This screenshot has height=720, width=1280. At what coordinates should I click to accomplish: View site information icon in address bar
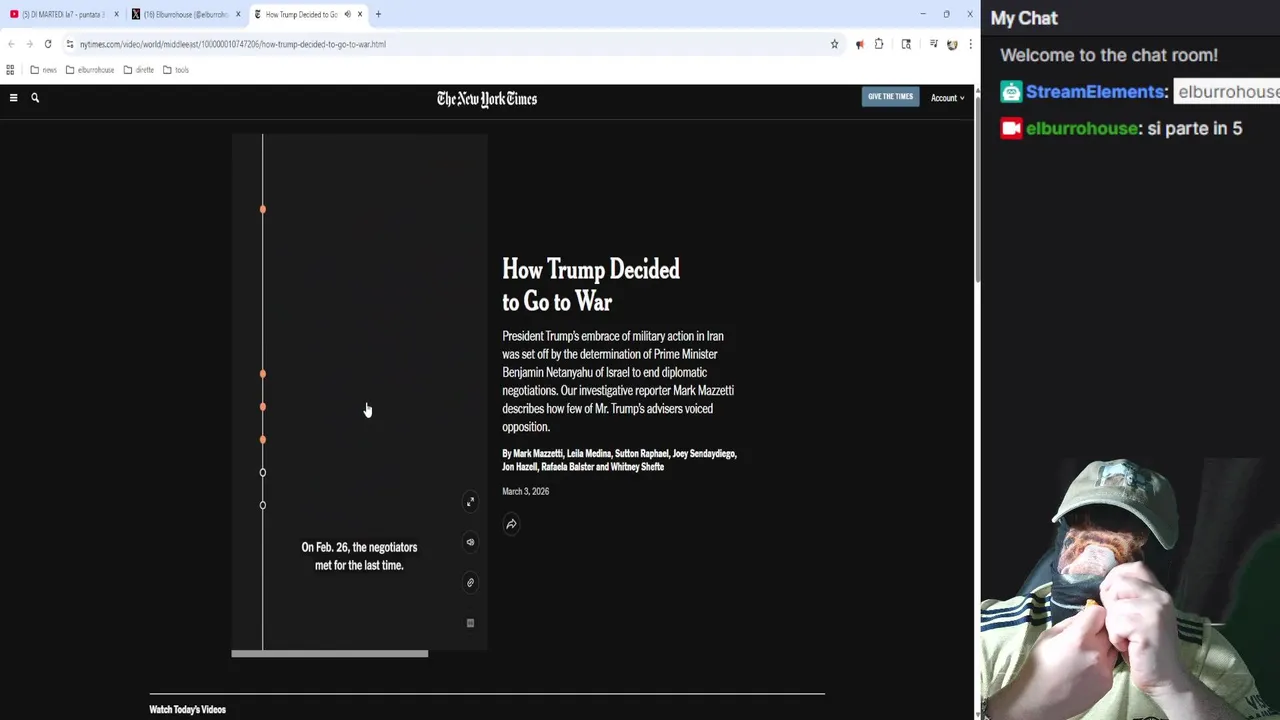[x=69, y=44]
